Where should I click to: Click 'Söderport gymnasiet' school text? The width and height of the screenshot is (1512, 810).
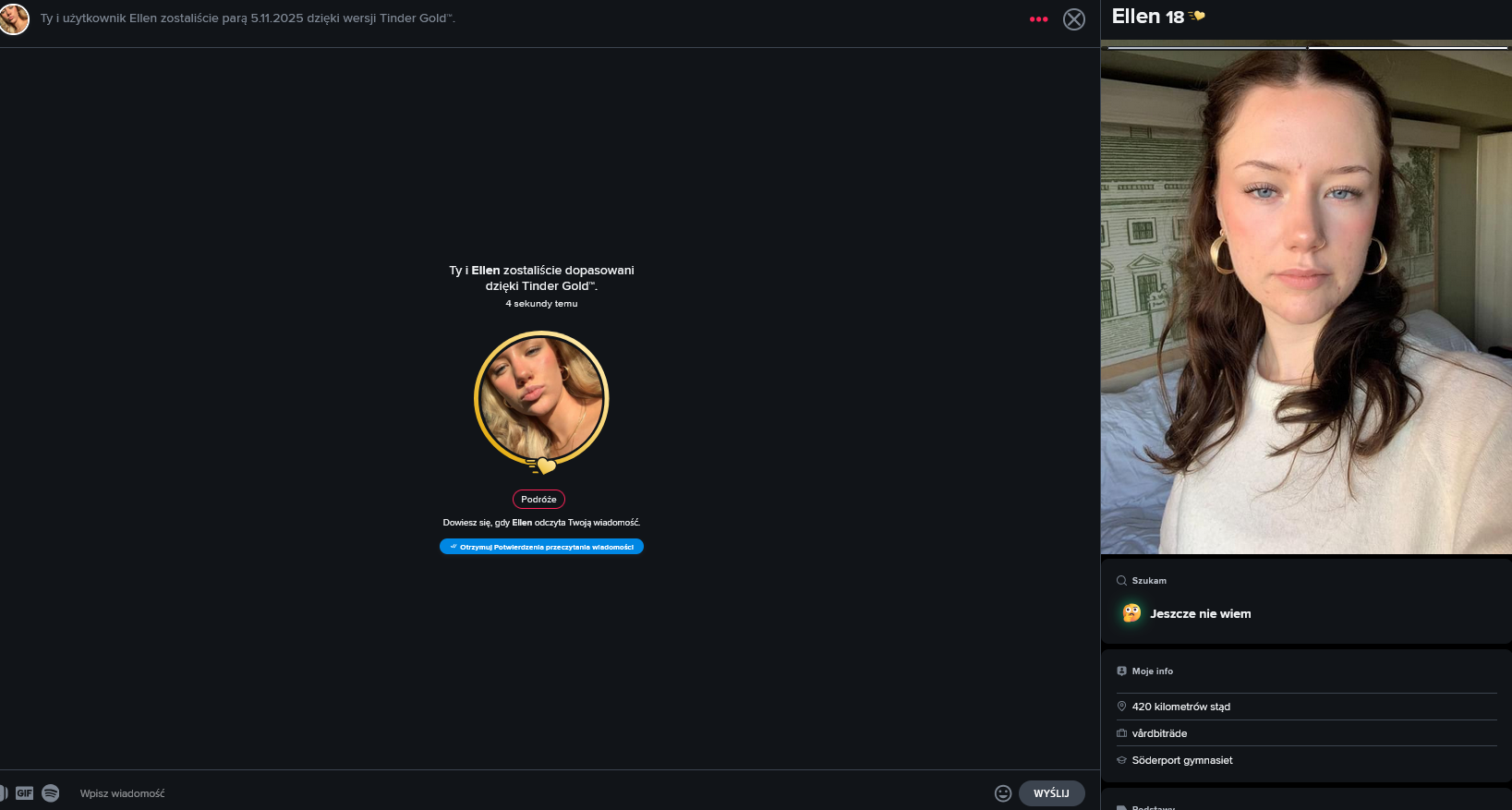click(1182, 760)
